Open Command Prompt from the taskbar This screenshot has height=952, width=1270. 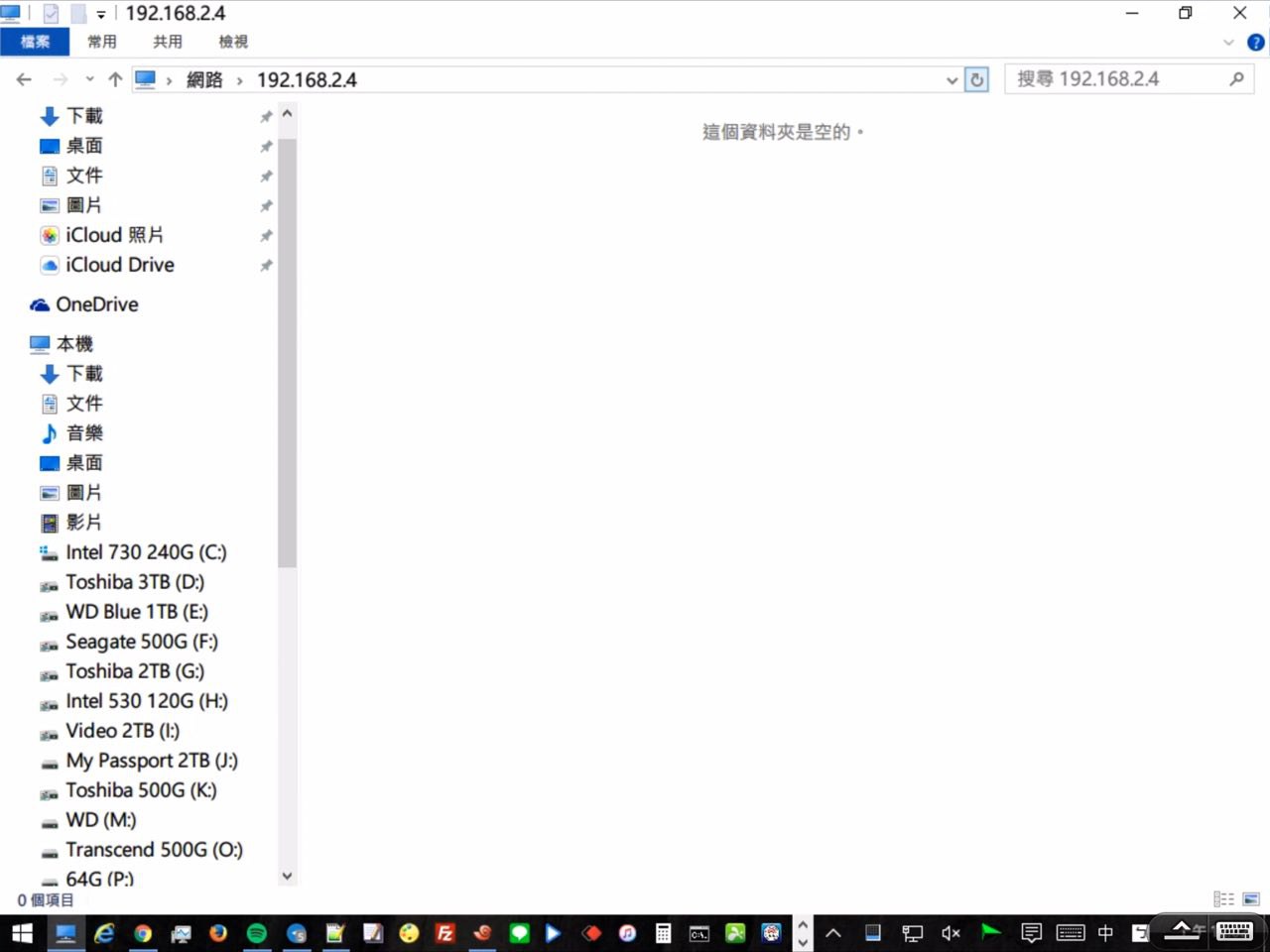click(x=699, y=933)
